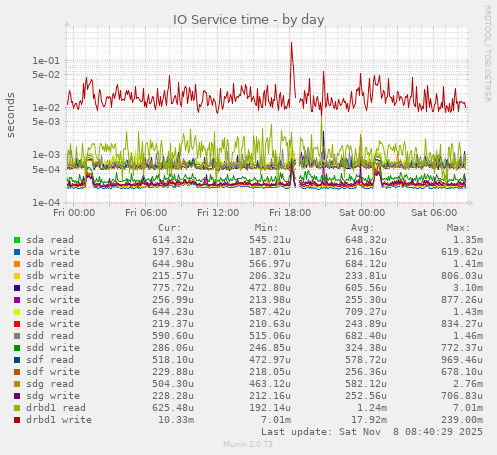Click the drbd1 write max value 239.00m

[462, 420]
